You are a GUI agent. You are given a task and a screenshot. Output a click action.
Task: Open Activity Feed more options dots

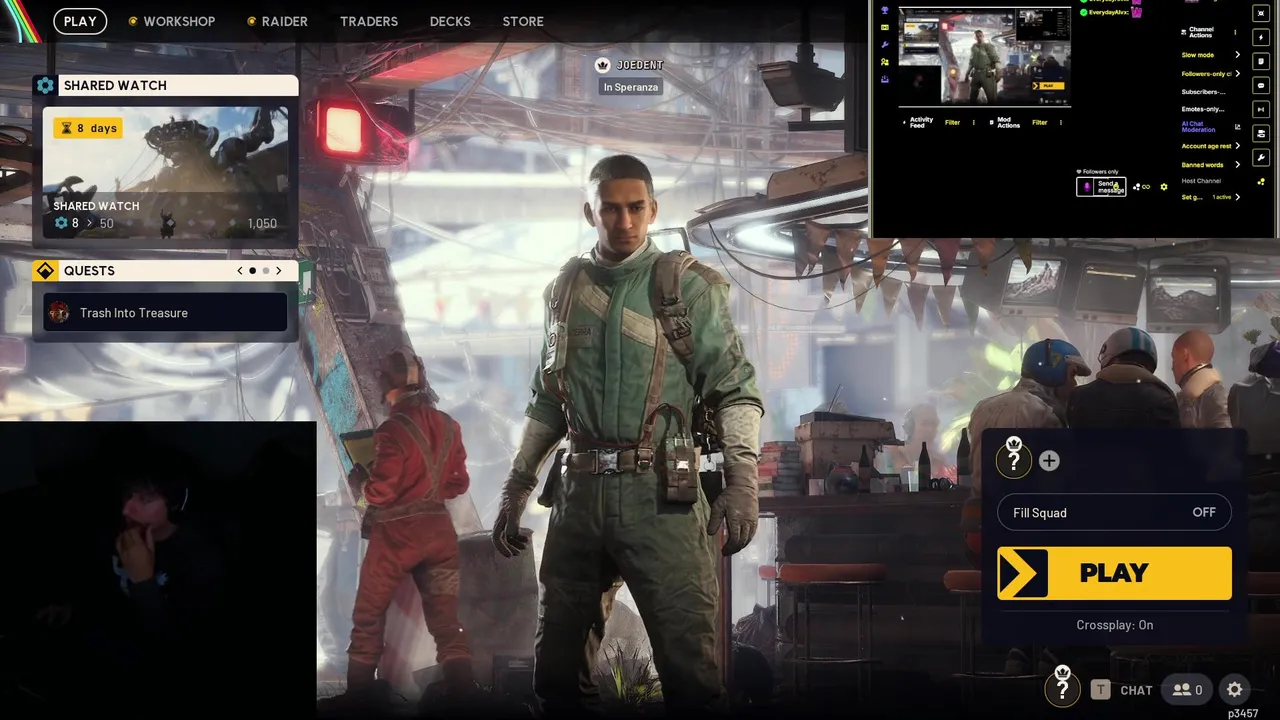pyautogui.click(x=974, y=122)
